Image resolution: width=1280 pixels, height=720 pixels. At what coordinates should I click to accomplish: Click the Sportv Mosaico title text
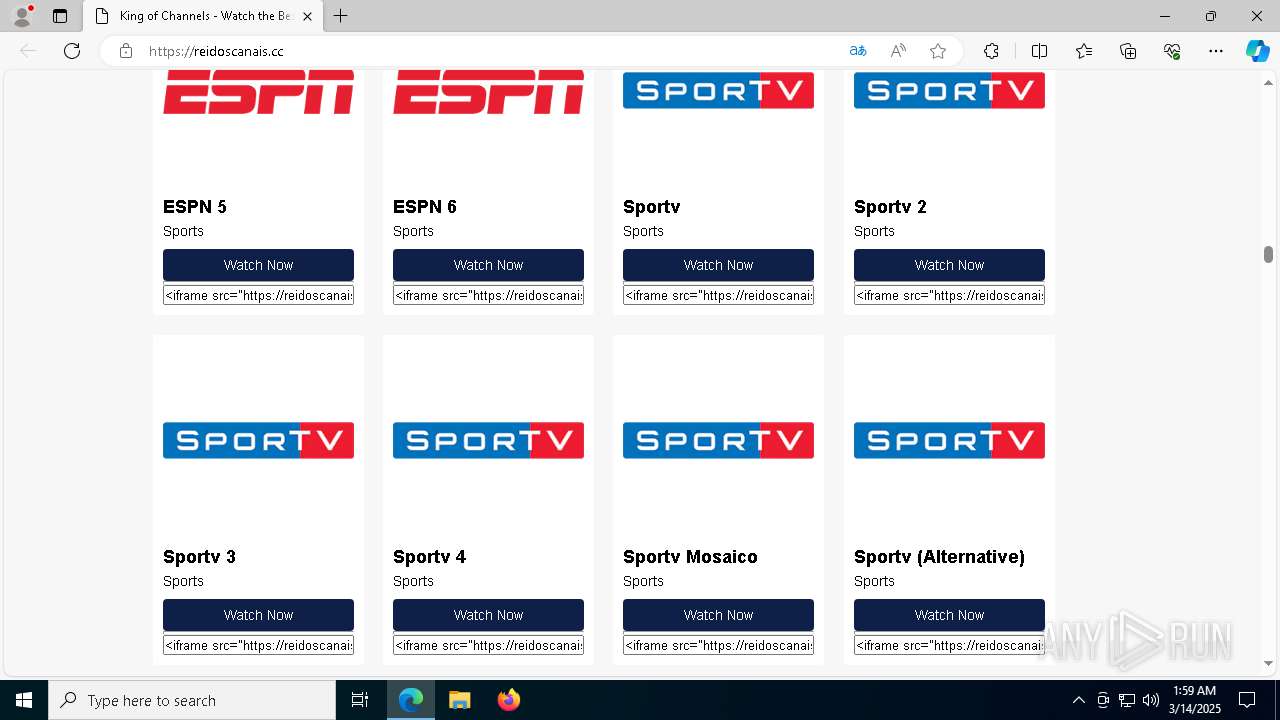(x=690, y=557)
